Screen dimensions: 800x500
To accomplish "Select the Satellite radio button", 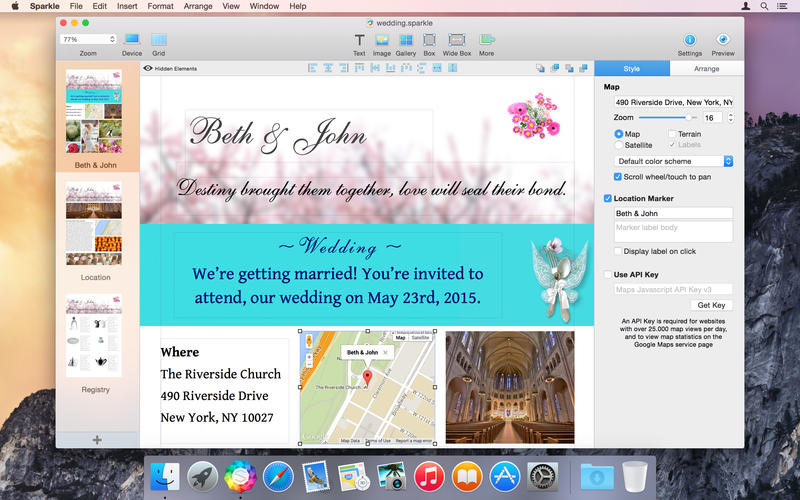I will pyautogui.click(x=619, y=145).
